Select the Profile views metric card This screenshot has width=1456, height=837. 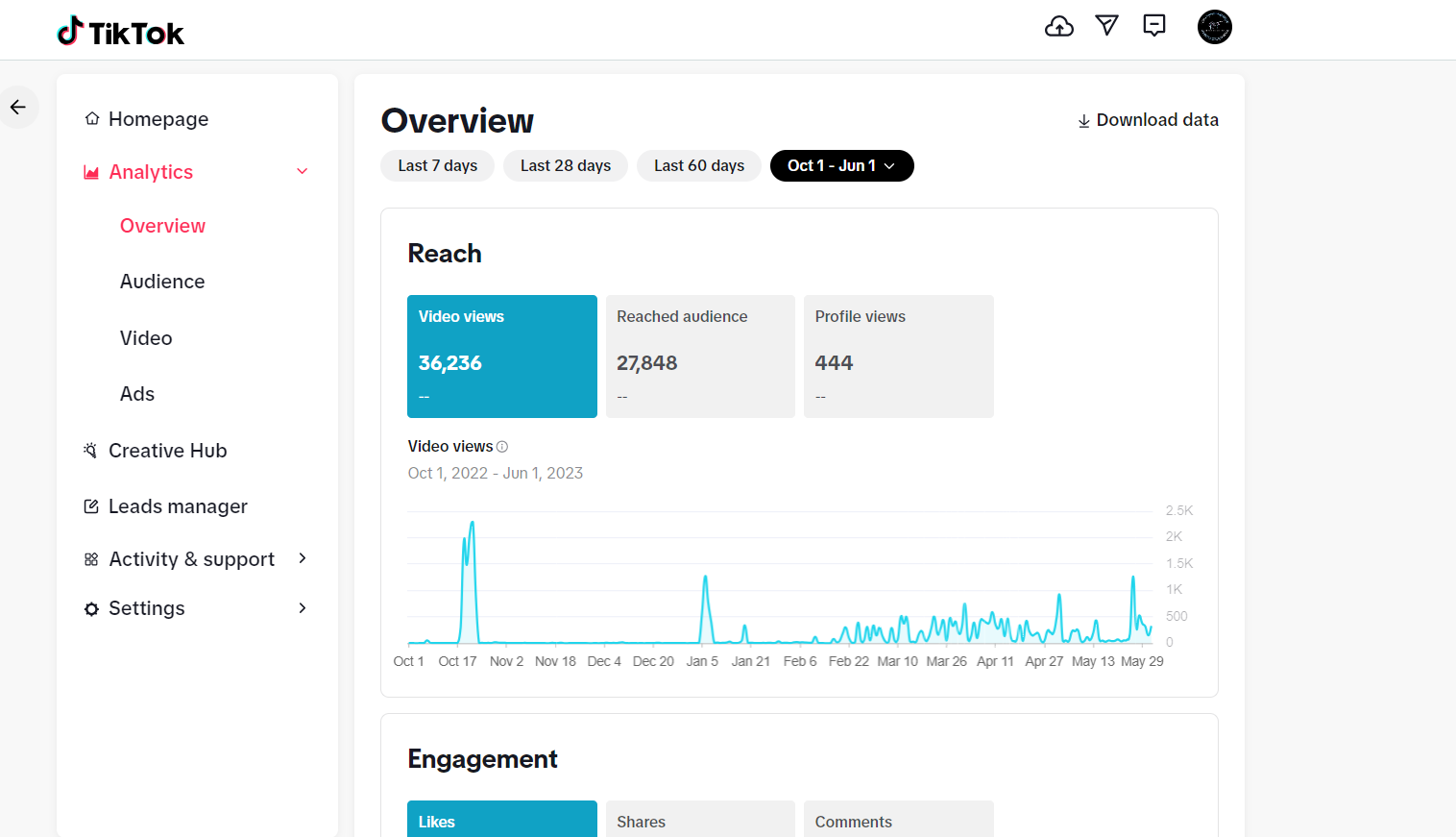click(x=899, y=357)
